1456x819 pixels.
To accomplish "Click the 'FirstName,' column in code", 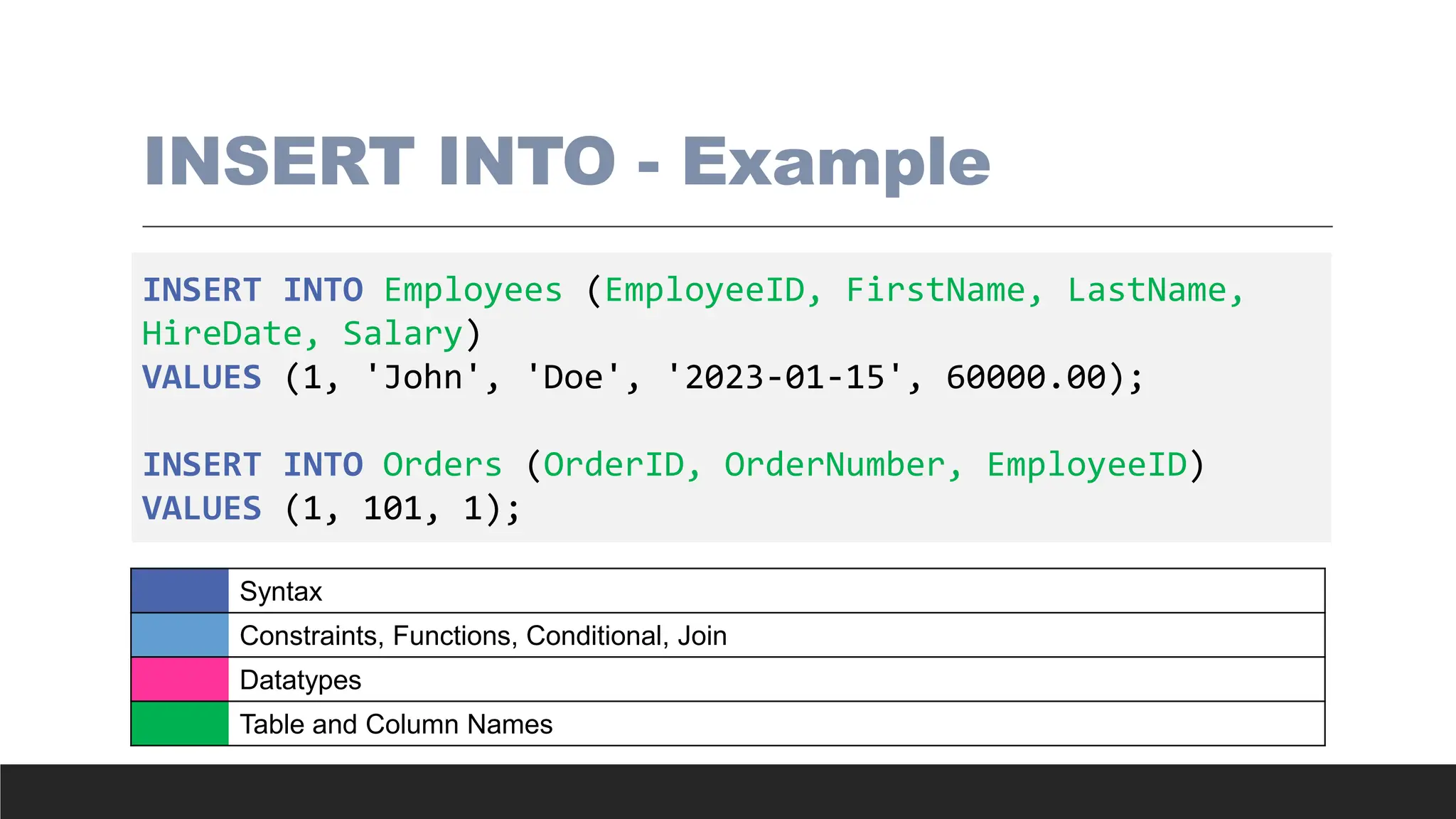I will point(944,290).
